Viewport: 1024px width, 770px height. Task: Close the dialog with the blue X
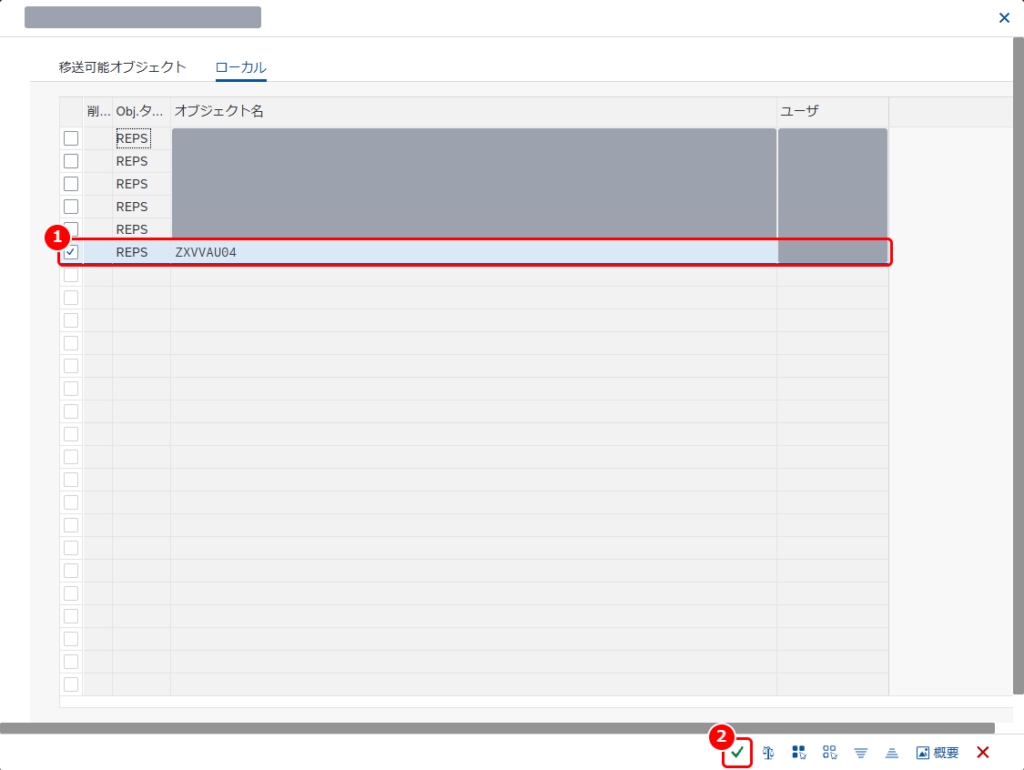coord(1004,18)
